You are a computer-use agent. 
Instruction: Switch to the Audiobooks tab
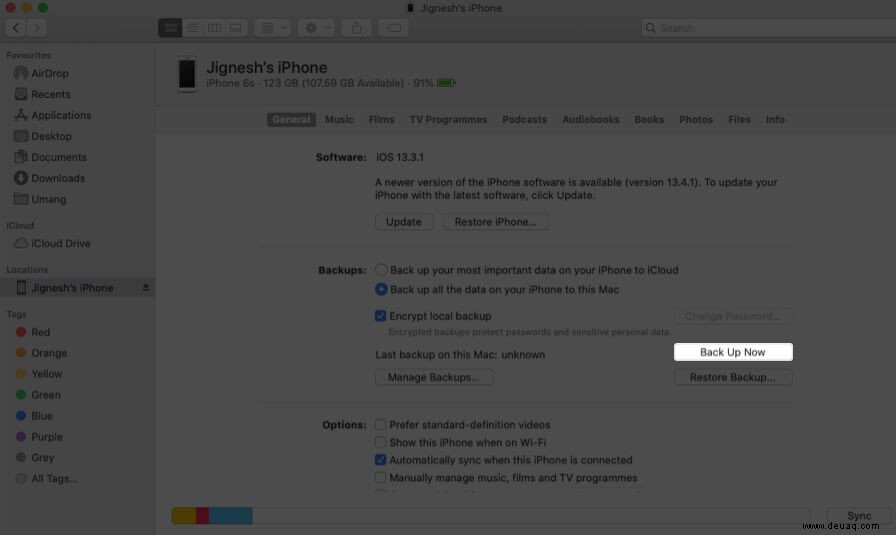[x=591, y=119]
